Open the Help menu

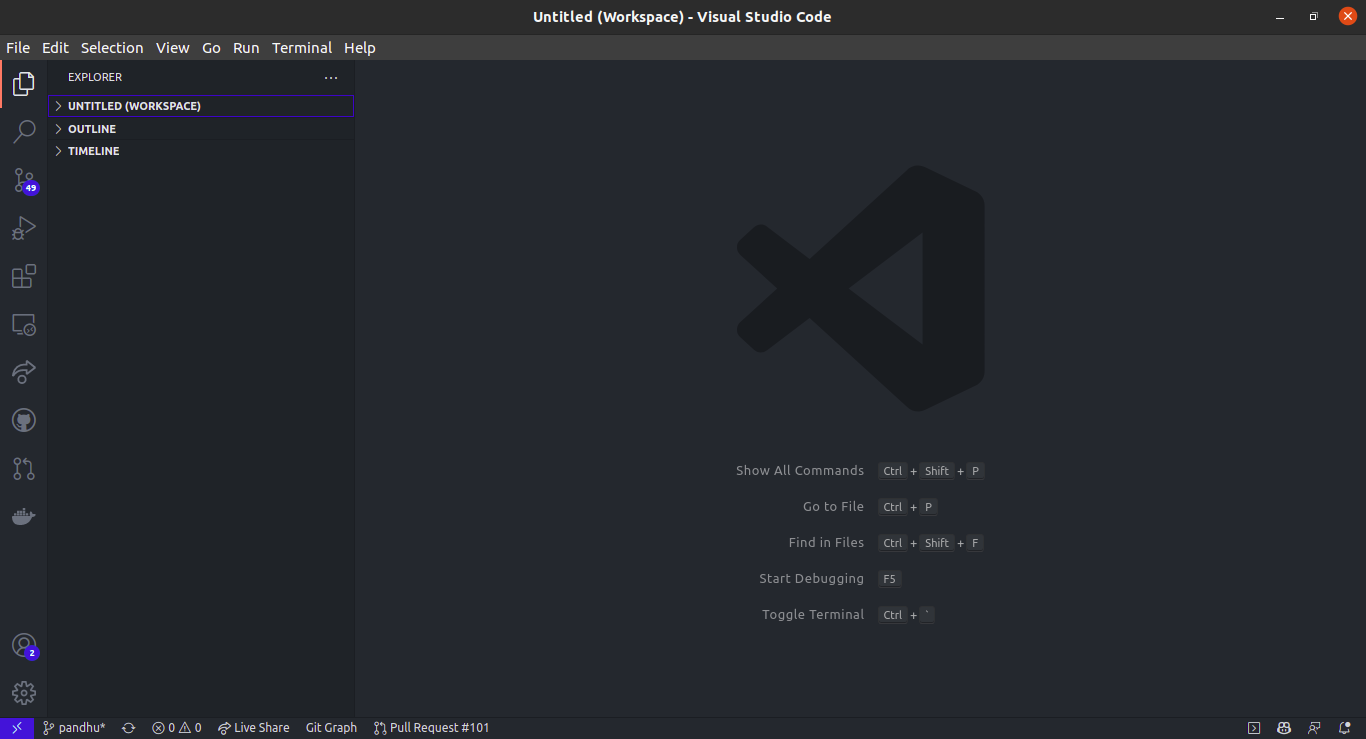360,48
